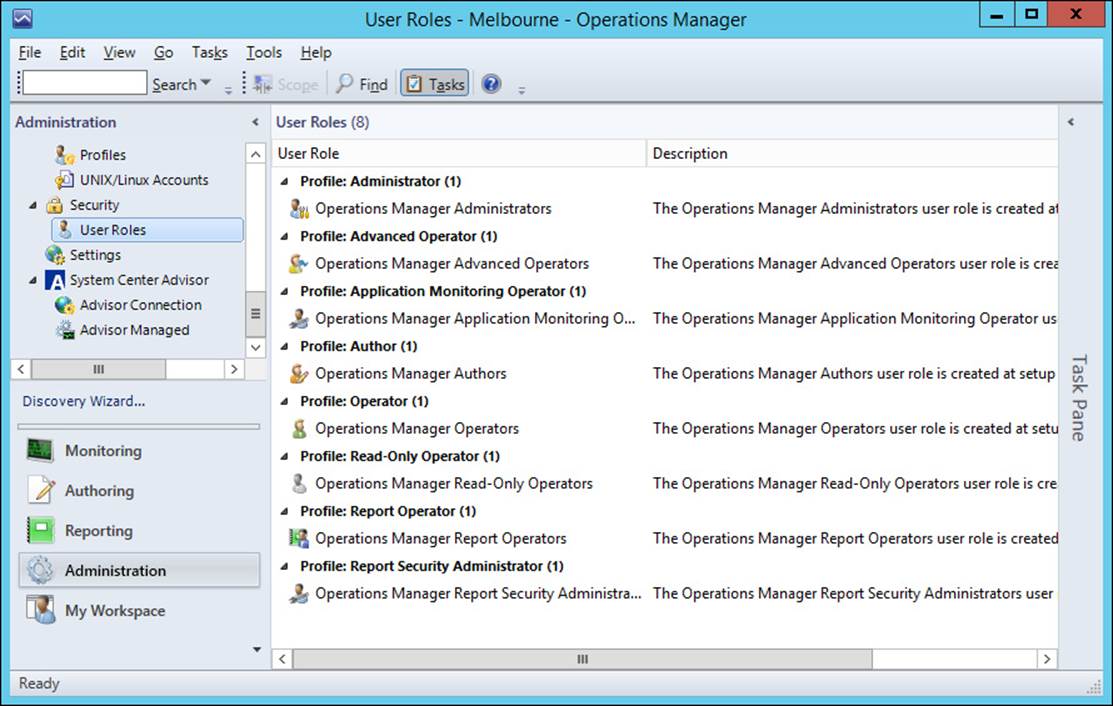Viewport: 1113px width, 706px height.
Task: Click the System Center Advisor icon
Action: click(x=55, y=280)
